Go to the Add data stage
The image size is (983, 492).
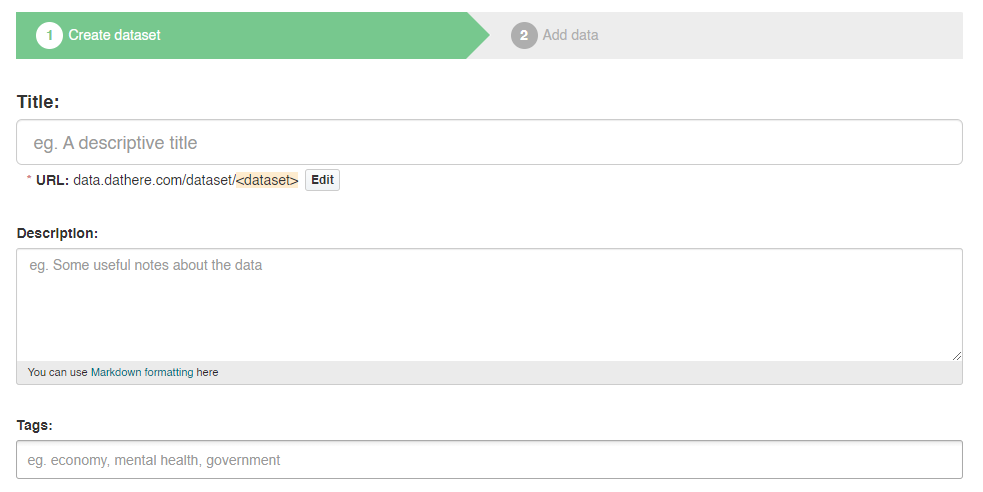(x=570, y=36)
